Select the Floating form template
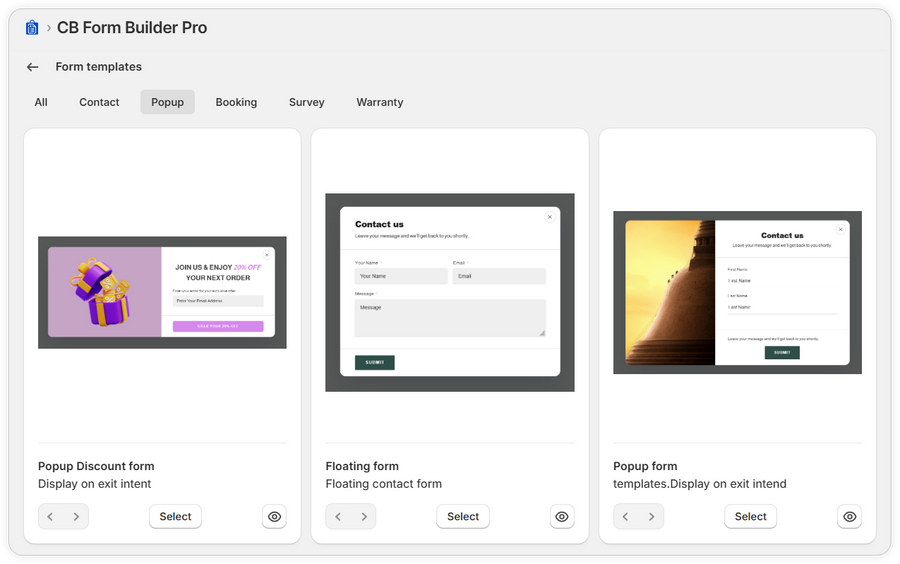 (x=463, y=516)
